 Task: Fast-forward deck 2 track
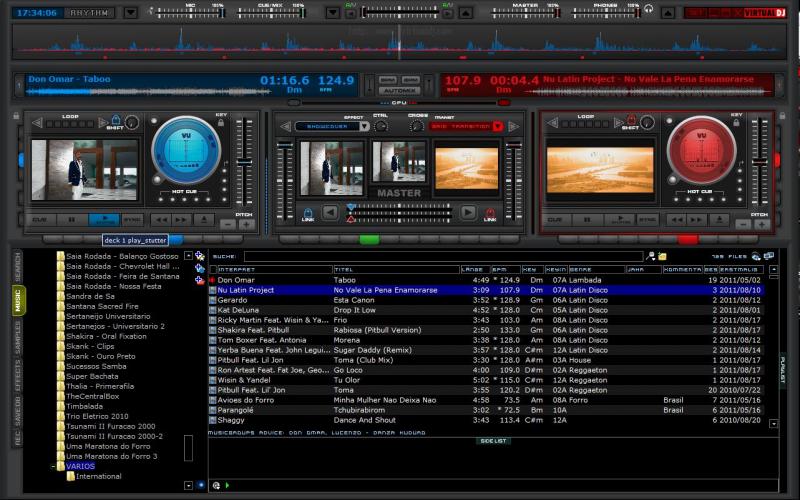(x=696, y=220)
